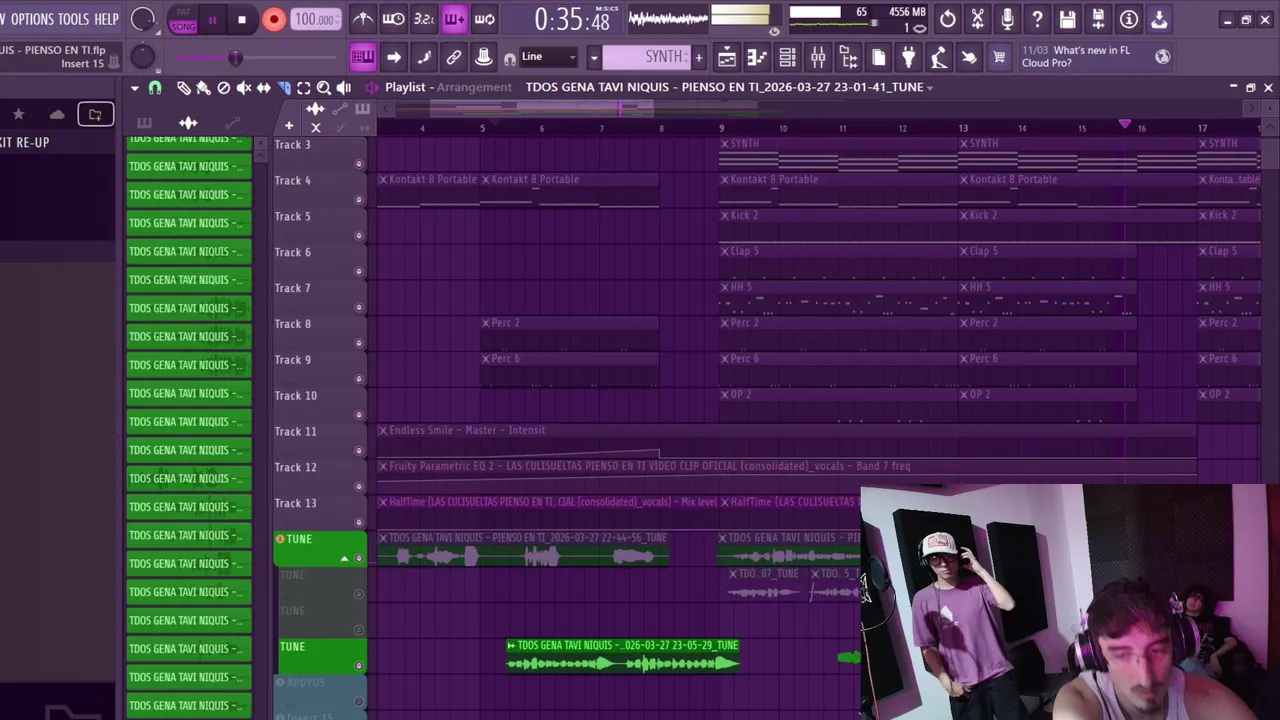Screen dimensions: 1280x720
Task: Click the stop button
Action: point(242,19)
